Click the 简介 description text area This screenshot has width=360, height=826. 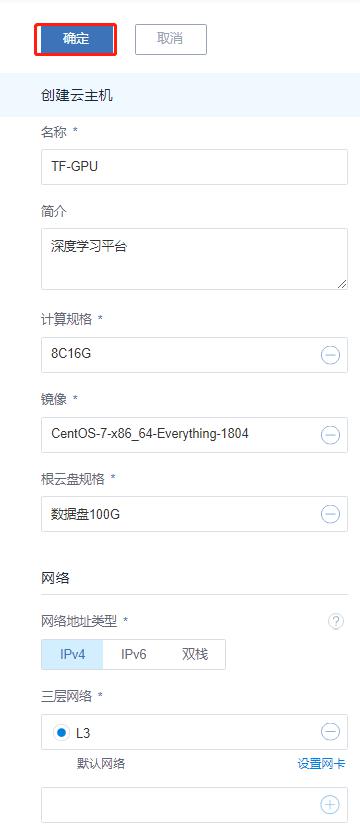[194, 259]
